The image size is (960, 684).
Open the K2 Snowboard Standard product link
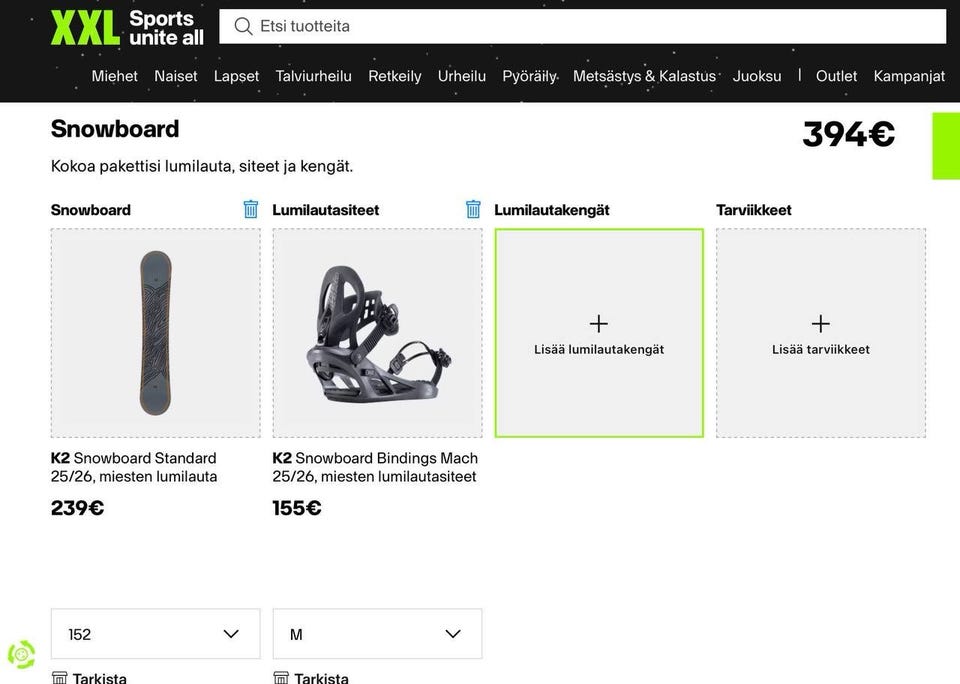(x=134, y=467)
